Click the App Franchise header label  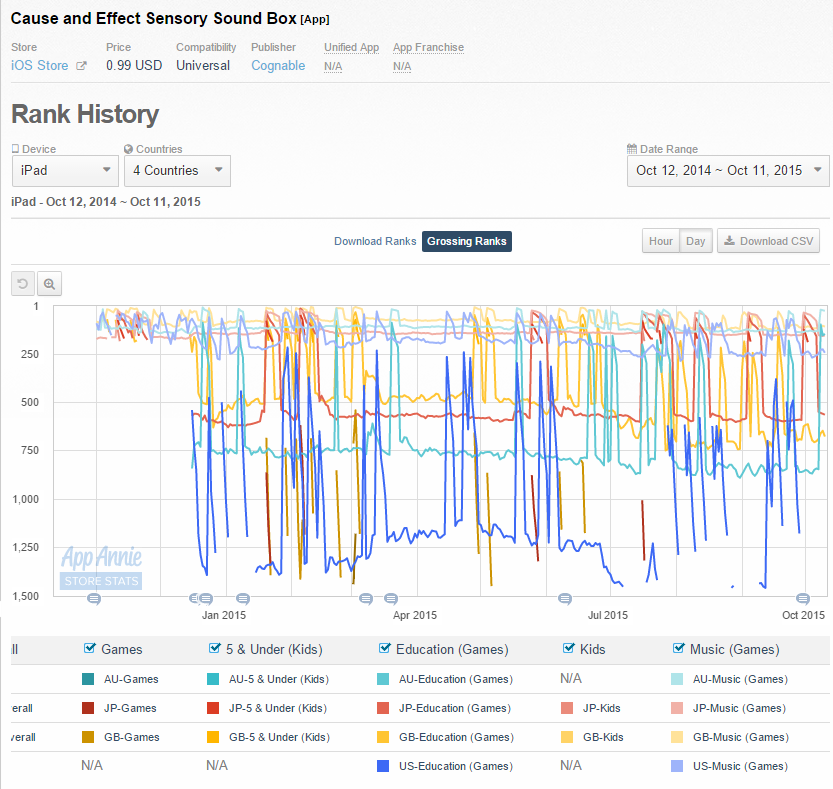click(428, 47)
